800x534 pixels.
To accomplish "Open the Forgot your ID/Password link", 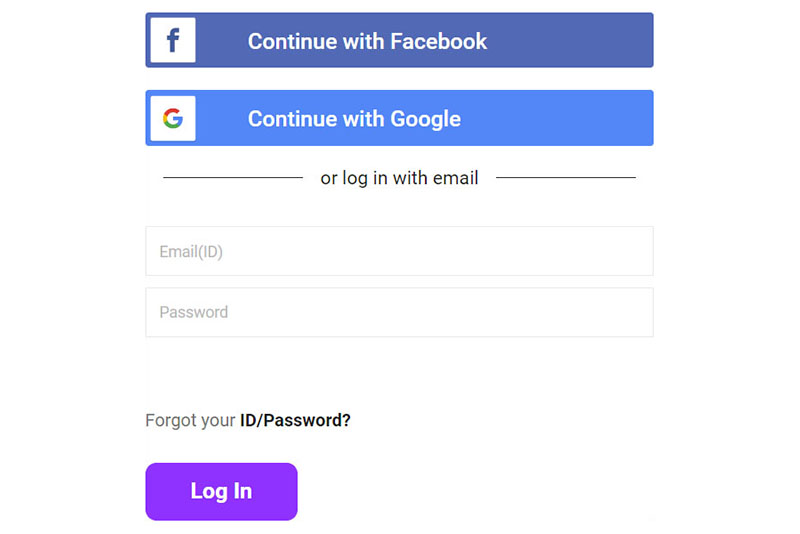I will point(248,420).
